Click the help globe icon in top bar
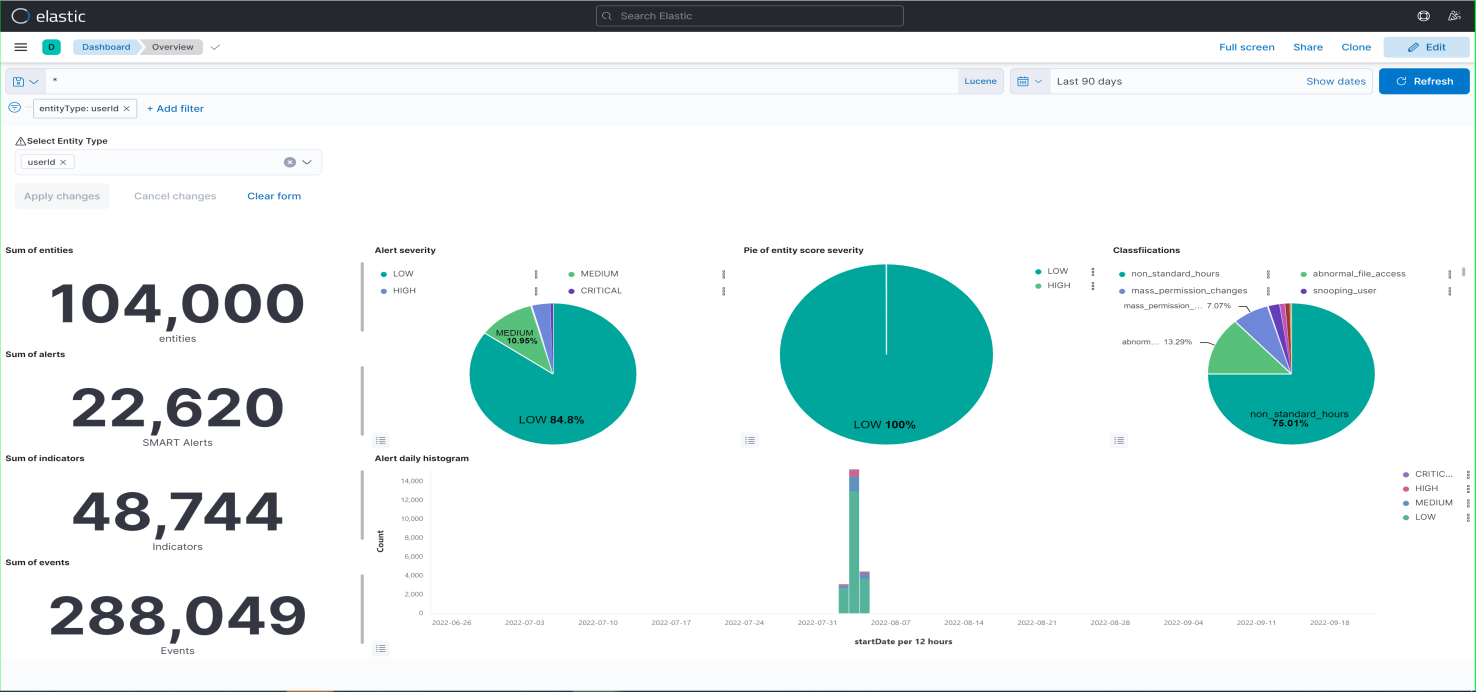Image resolution: width=1476 pixels, height=692 pixels. tap(1422, 15)
